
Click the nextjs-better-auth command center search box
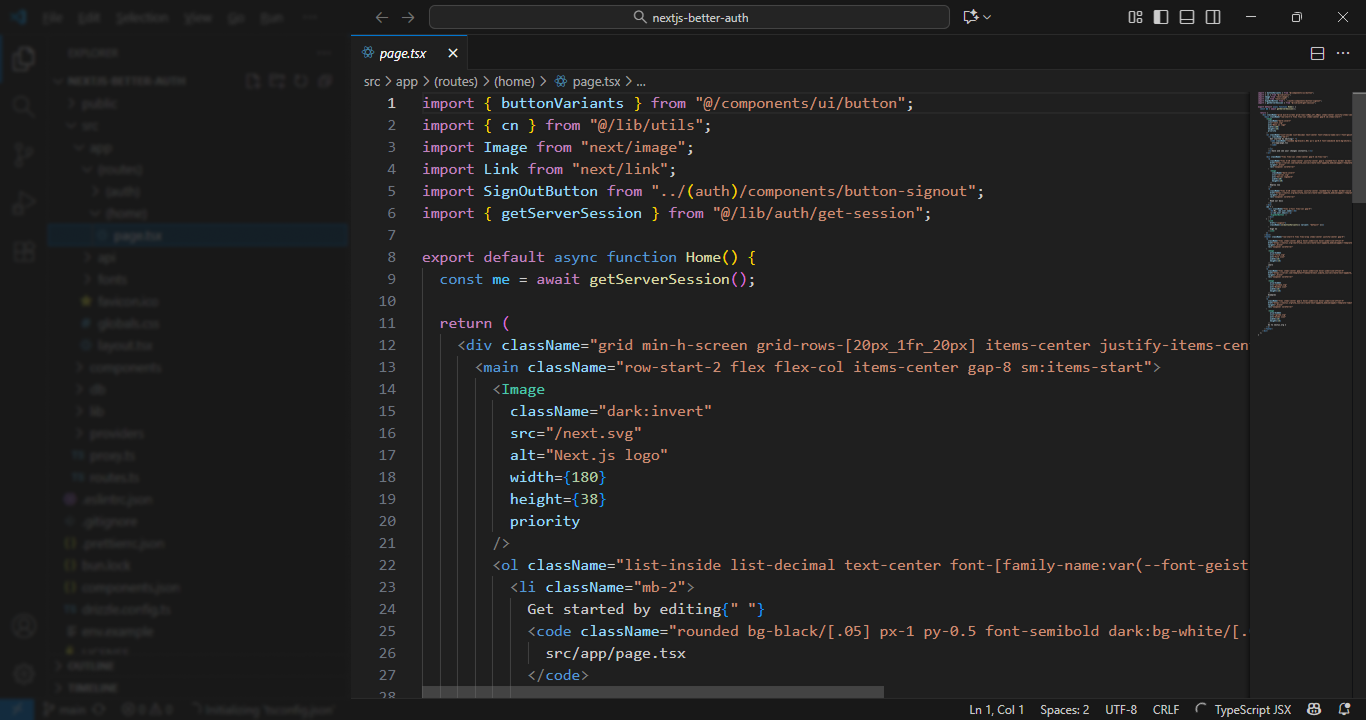689,17
